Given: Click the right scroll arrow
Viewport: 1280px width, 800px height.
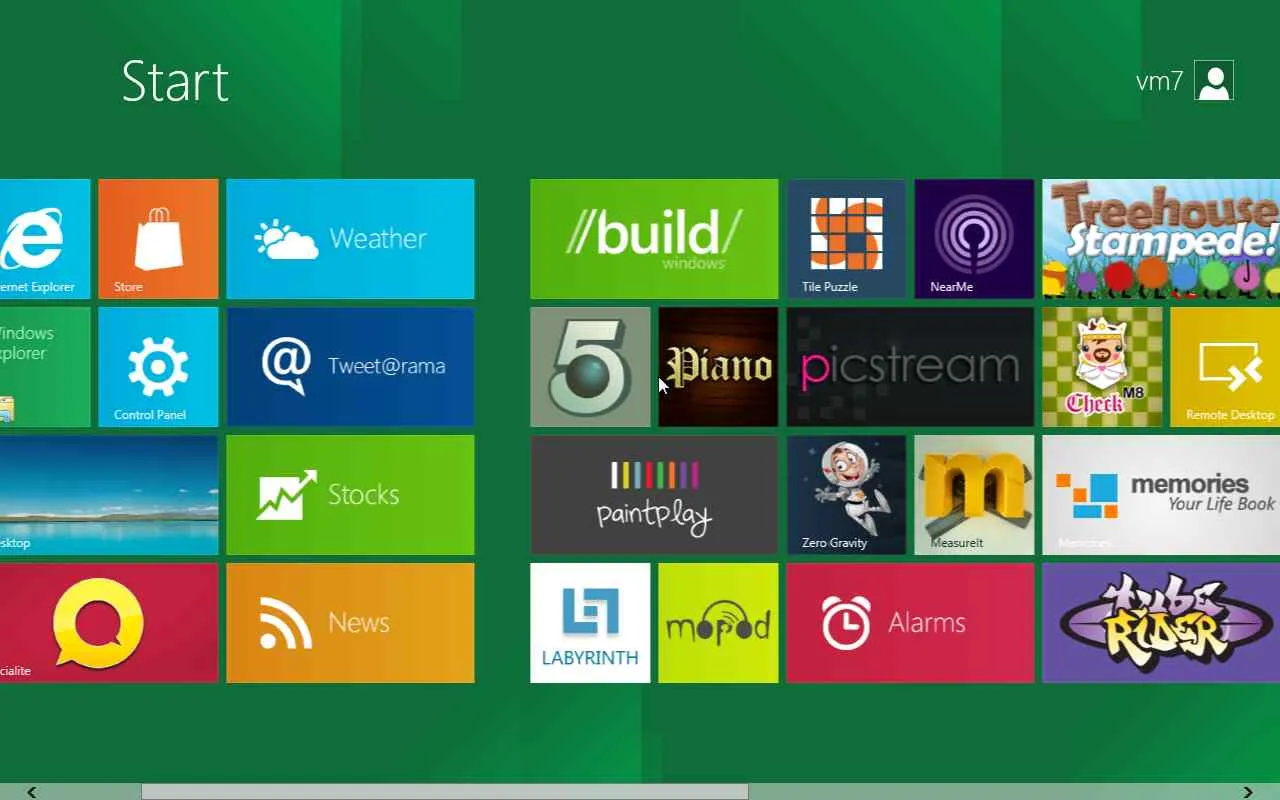Looking at the screenshot, I should pyautogui.click(x=1247, y=792).
